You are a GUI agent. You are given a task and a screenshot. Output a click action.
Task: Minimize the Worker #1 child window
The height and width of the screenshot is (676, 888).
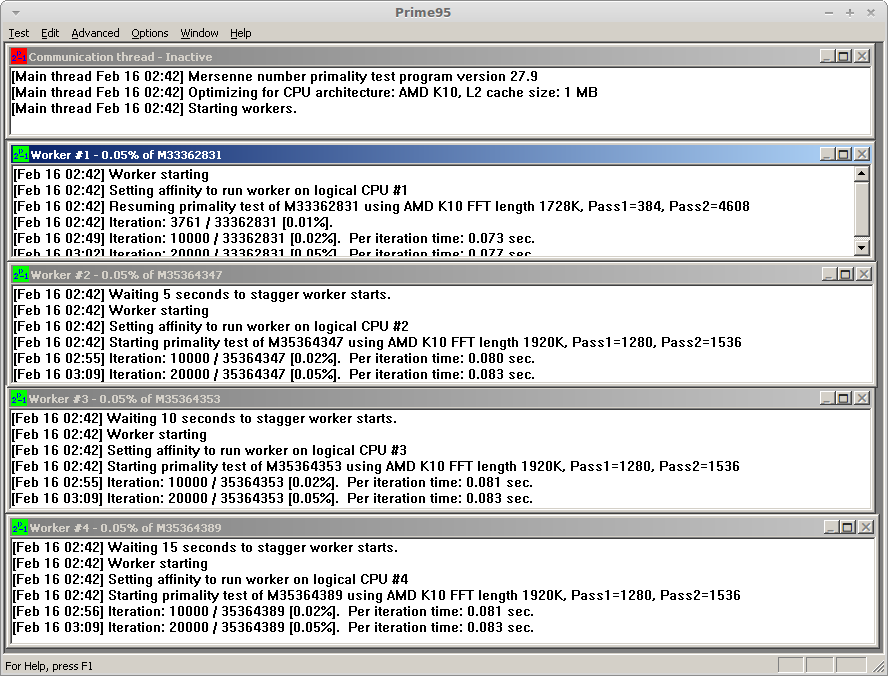tap(826, 155)
